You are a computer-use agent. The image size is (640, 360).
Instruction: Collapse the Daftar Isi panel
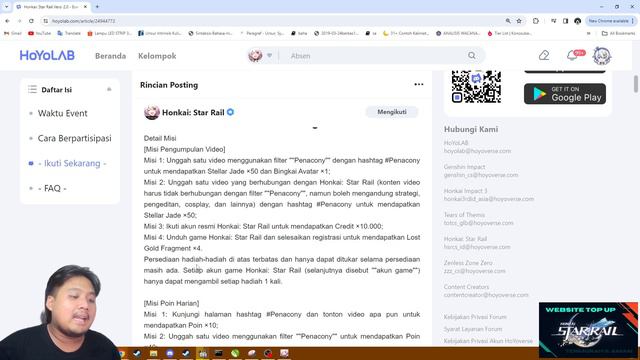pyautogui.click(x=109, y=89)
